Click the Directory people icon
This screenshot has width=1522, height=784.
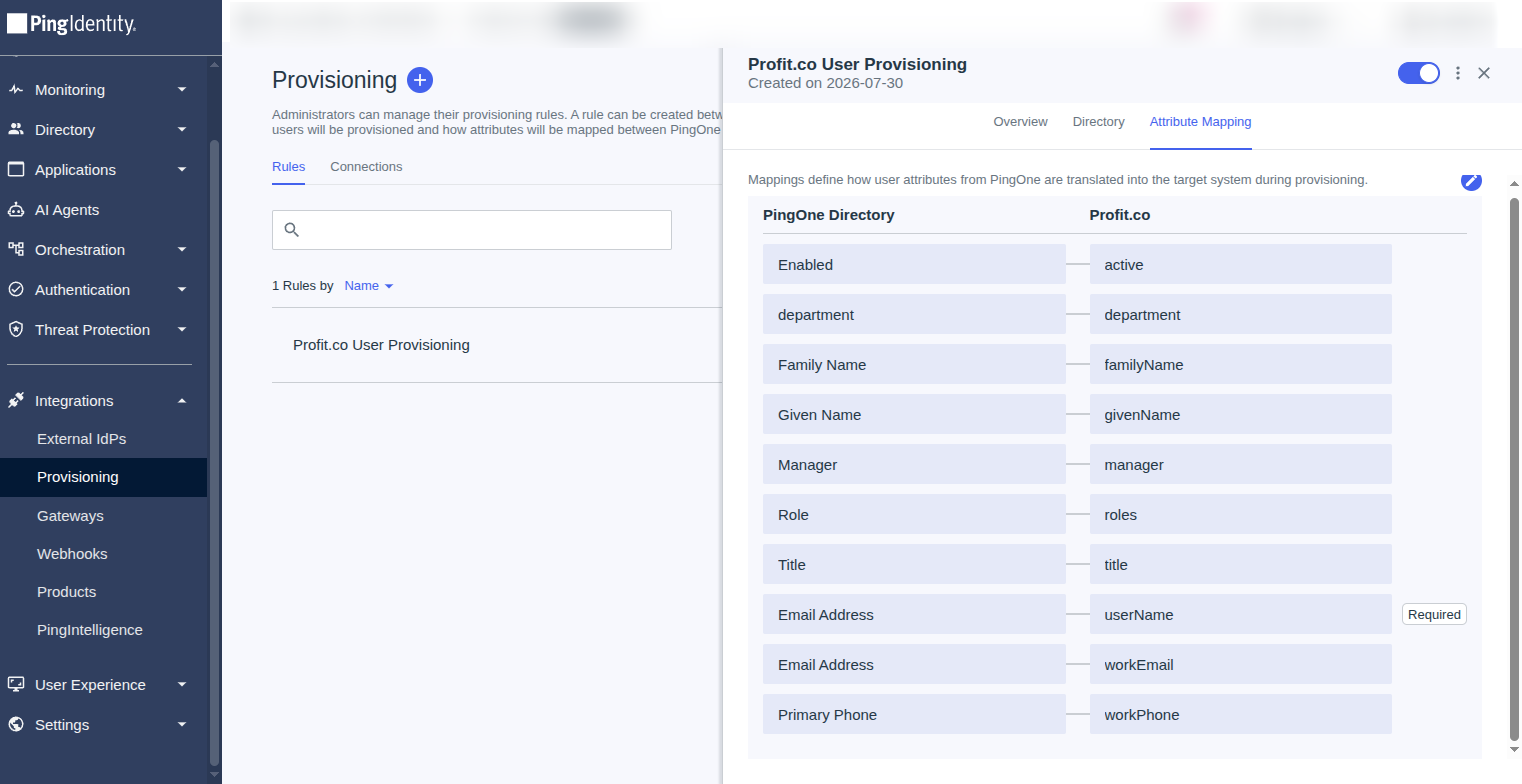(x=16, y=130)
